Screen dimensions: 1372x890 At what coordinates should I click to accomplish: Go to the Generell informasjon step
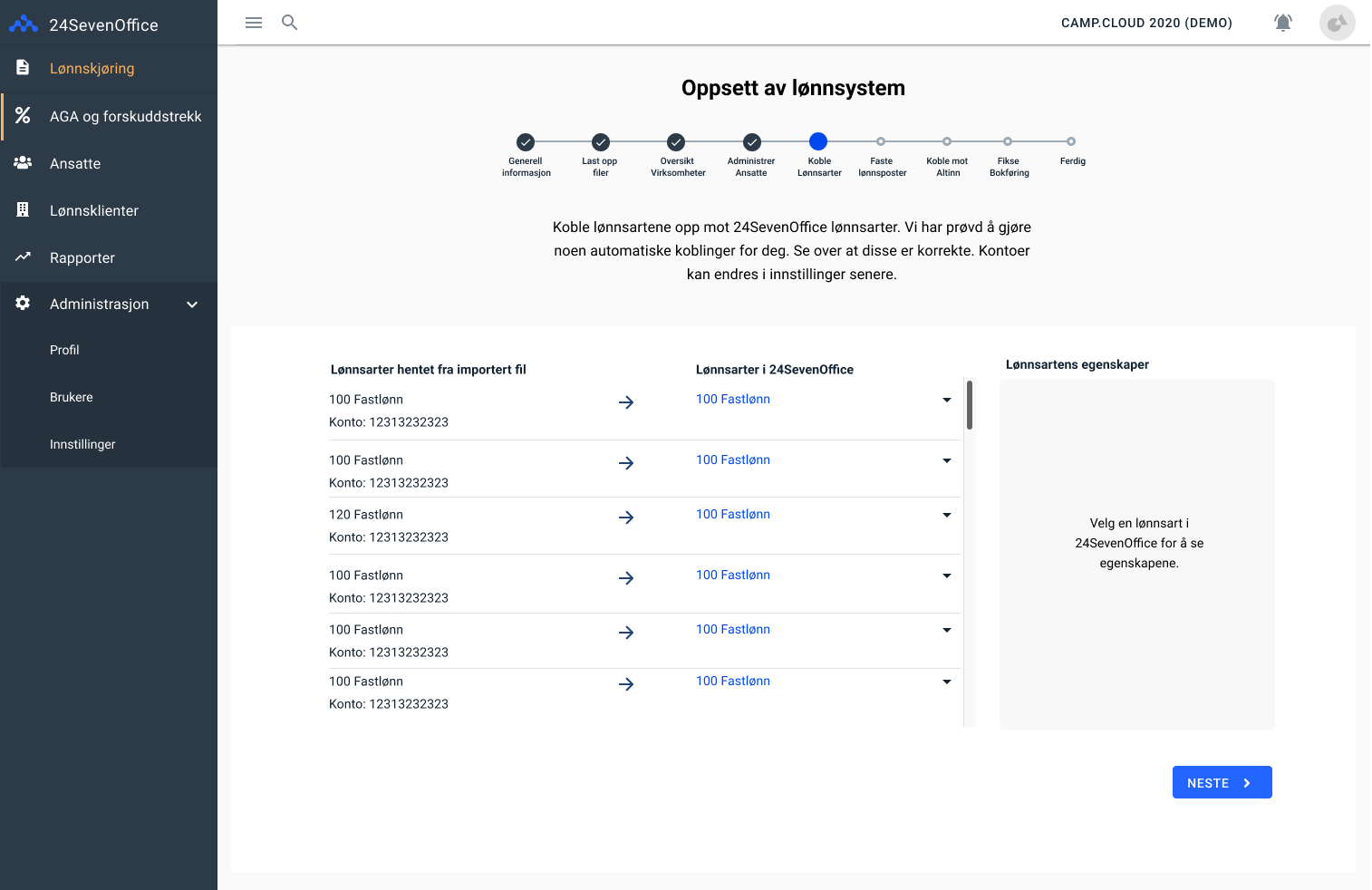click(x=526, y=142)
